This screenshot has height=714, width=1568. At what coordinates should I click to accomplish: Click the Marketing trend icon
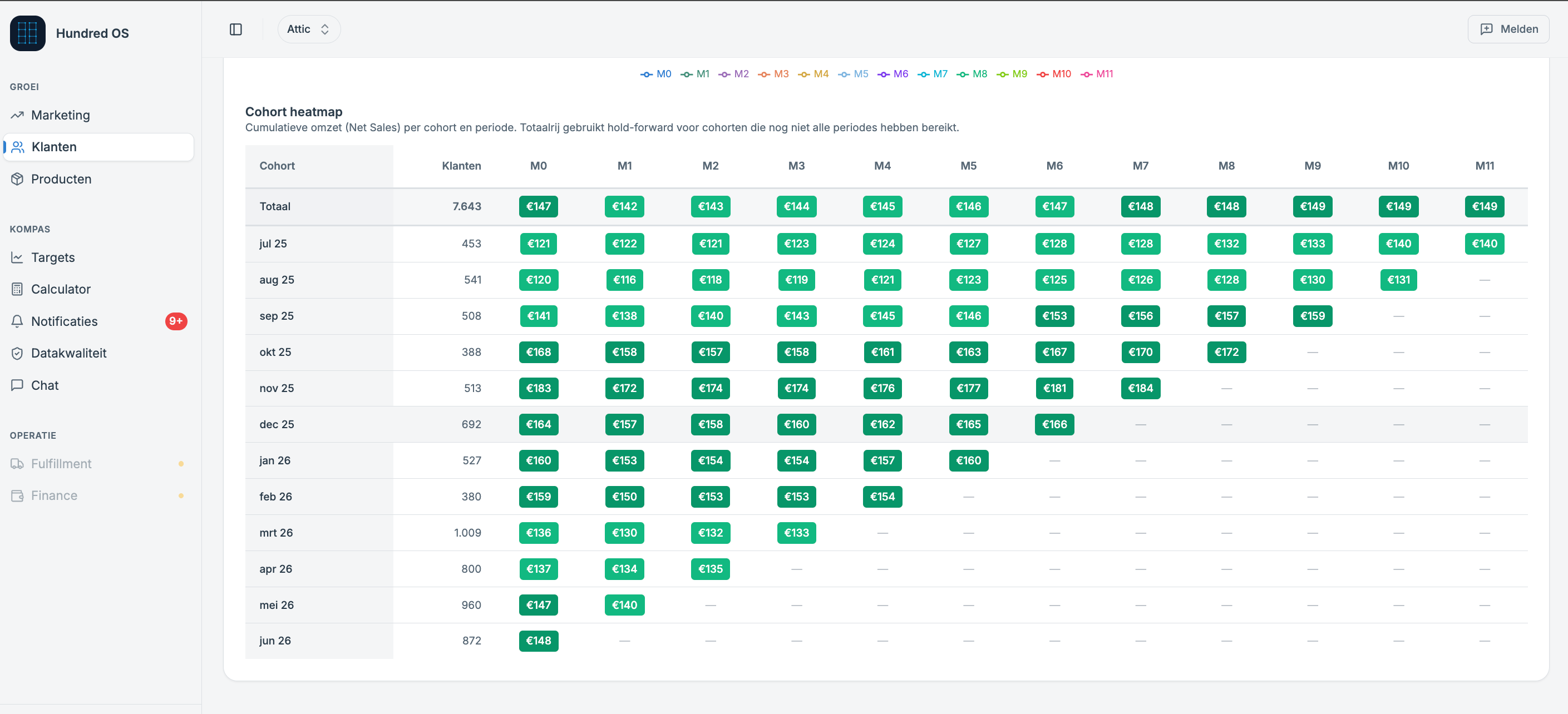(17, 115)
